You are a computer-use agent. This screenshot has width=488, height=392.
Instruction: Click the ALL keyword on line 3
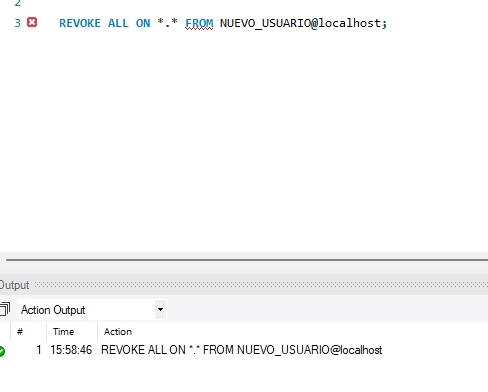coord(118,23)
